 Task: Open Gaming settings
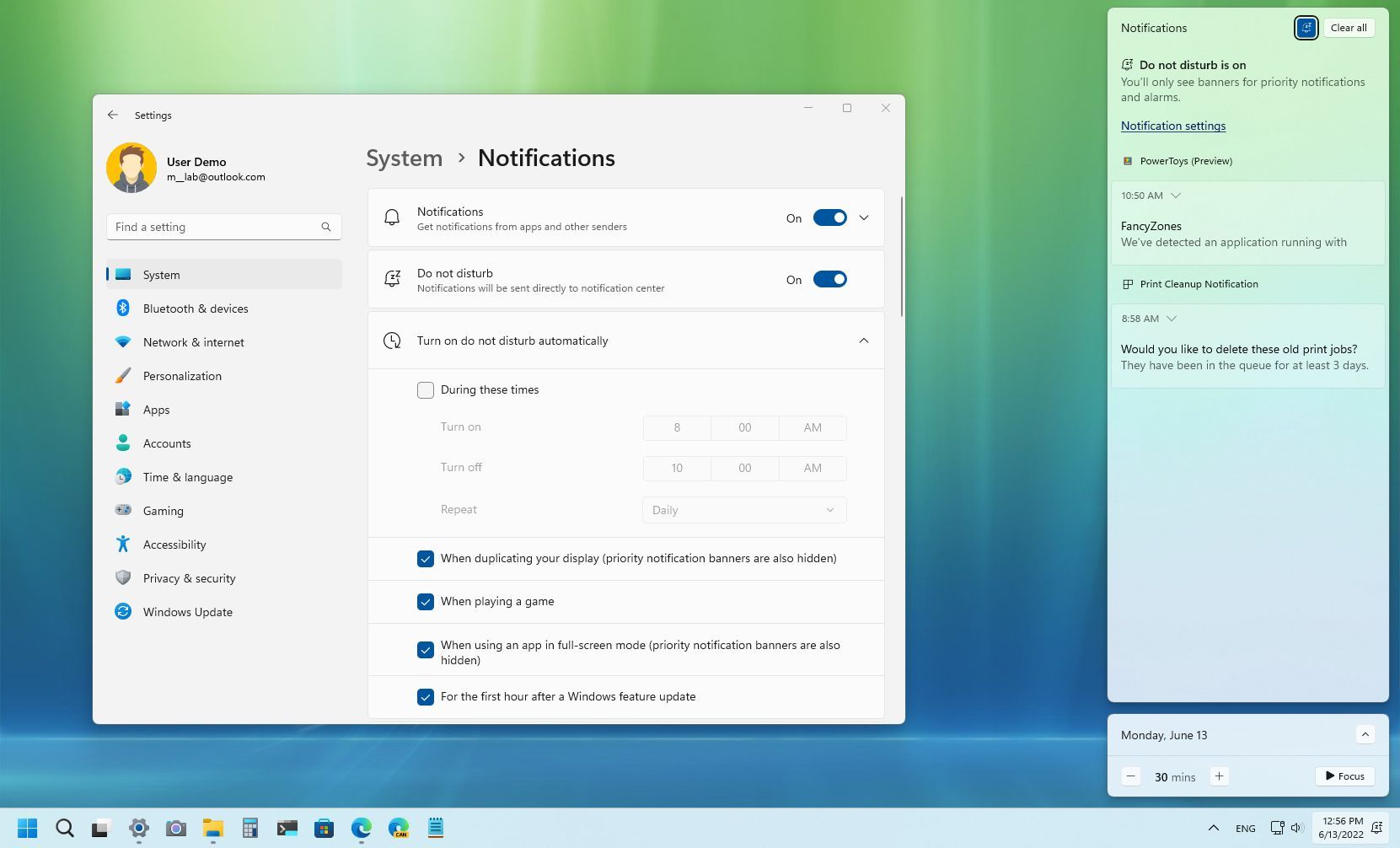[x=163, y=511]
